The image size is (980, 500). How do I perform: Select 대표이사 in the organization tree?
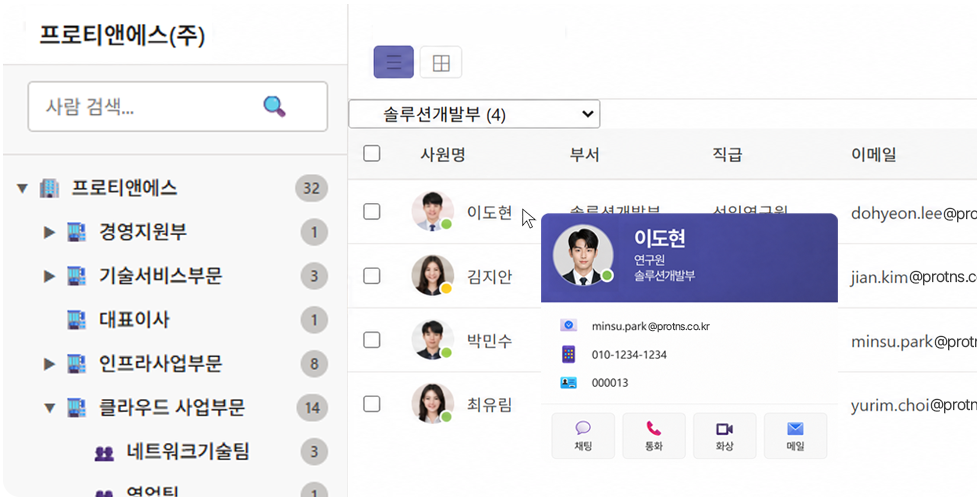(x=134, y=319)
